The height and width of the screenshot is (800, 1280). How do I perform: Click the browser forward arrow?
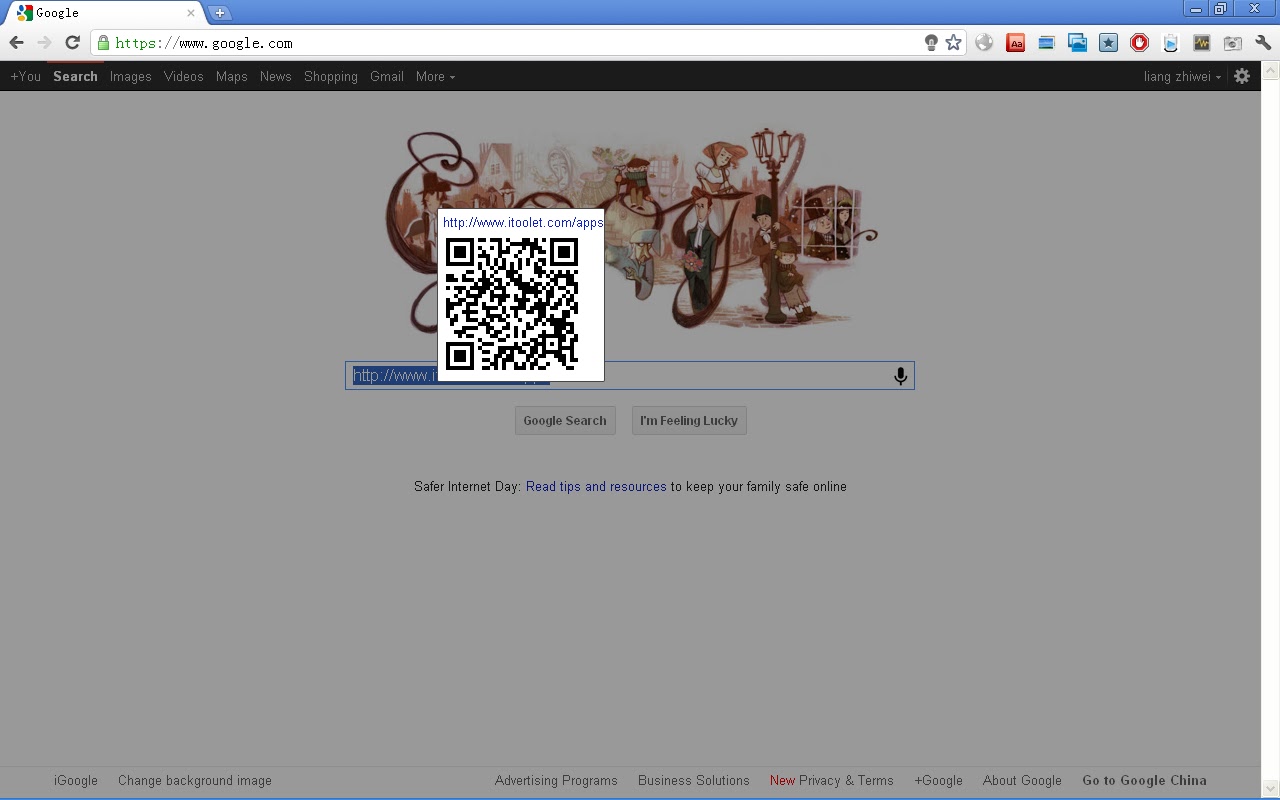click(x=44, y=43)
